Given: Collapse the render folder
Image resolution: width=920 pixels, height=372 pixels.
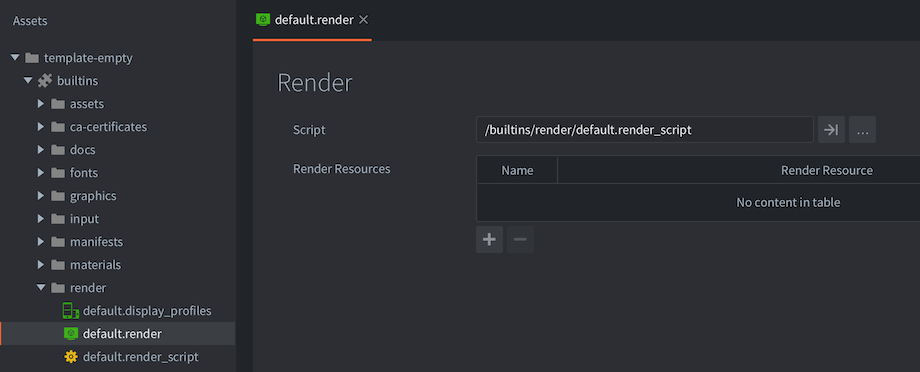Looking at the screenshot, I should click(40, 288).
